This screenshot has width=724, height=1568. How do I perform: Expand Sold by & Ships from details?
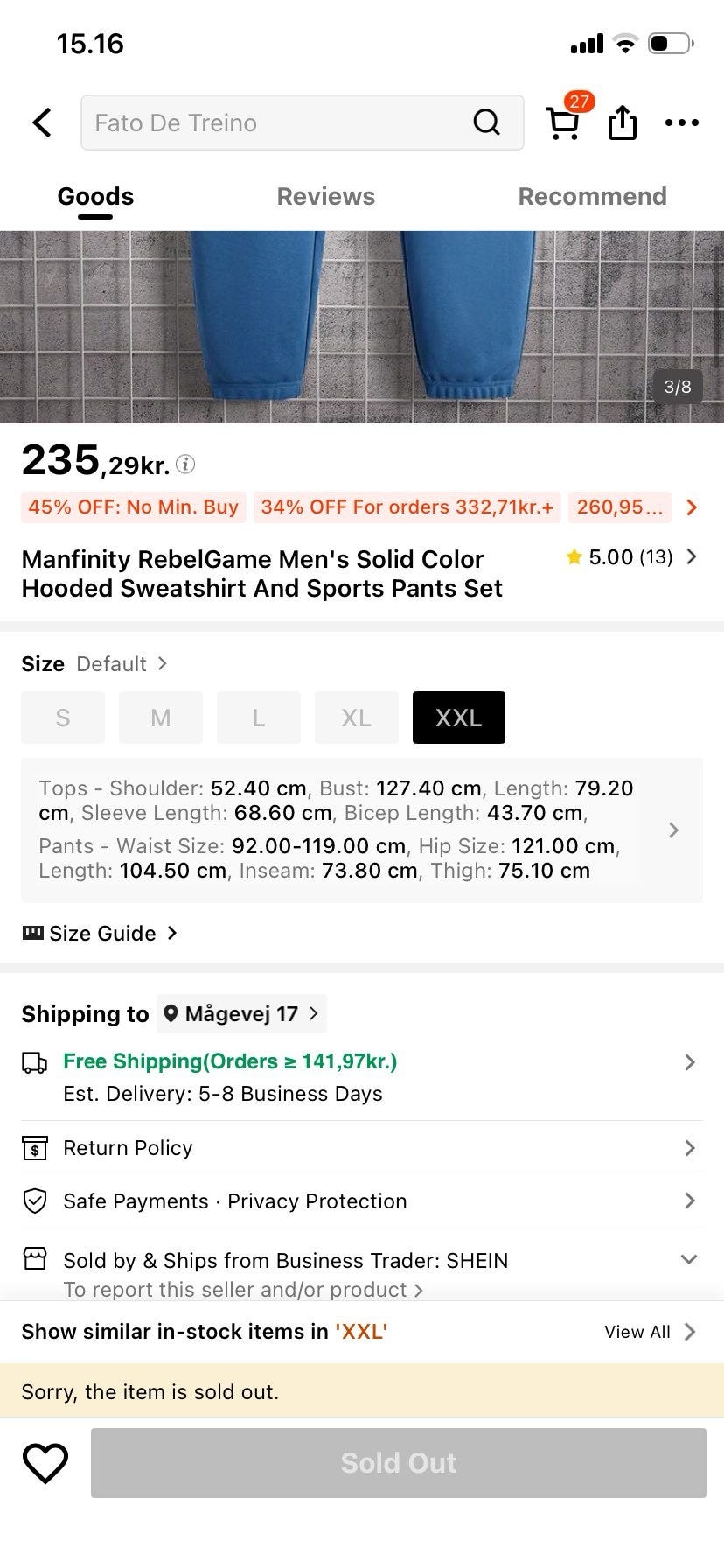688,1259
